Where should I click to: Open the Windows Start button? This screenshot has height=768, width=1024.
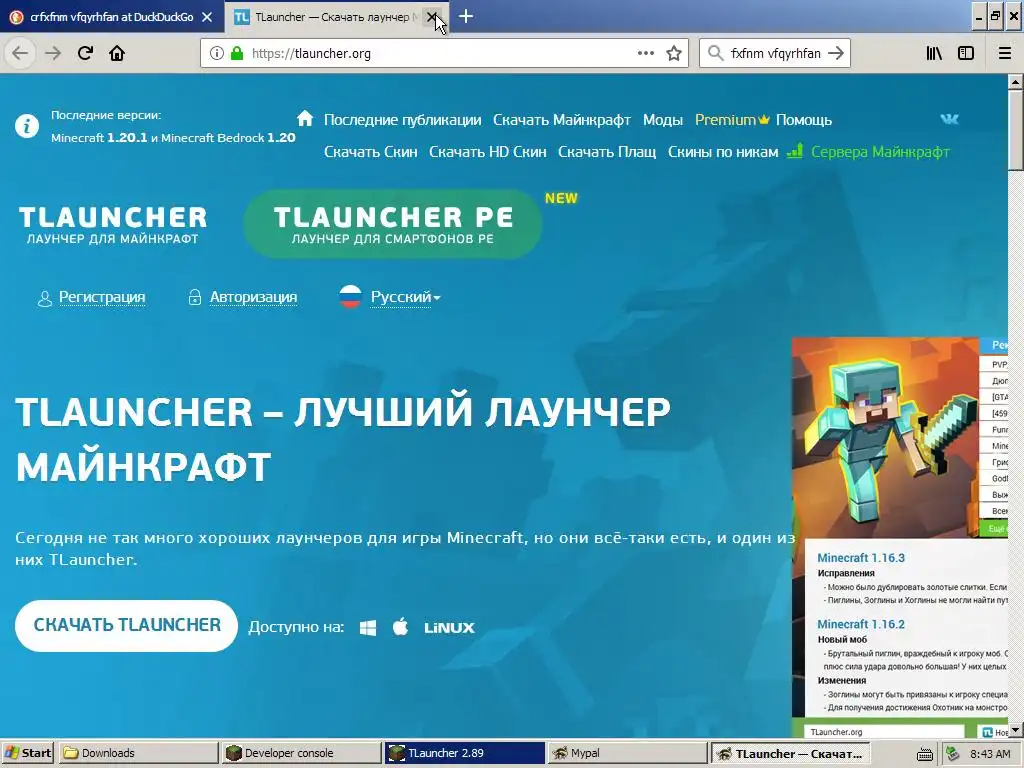pyautogui.click(x=27, y=753)
